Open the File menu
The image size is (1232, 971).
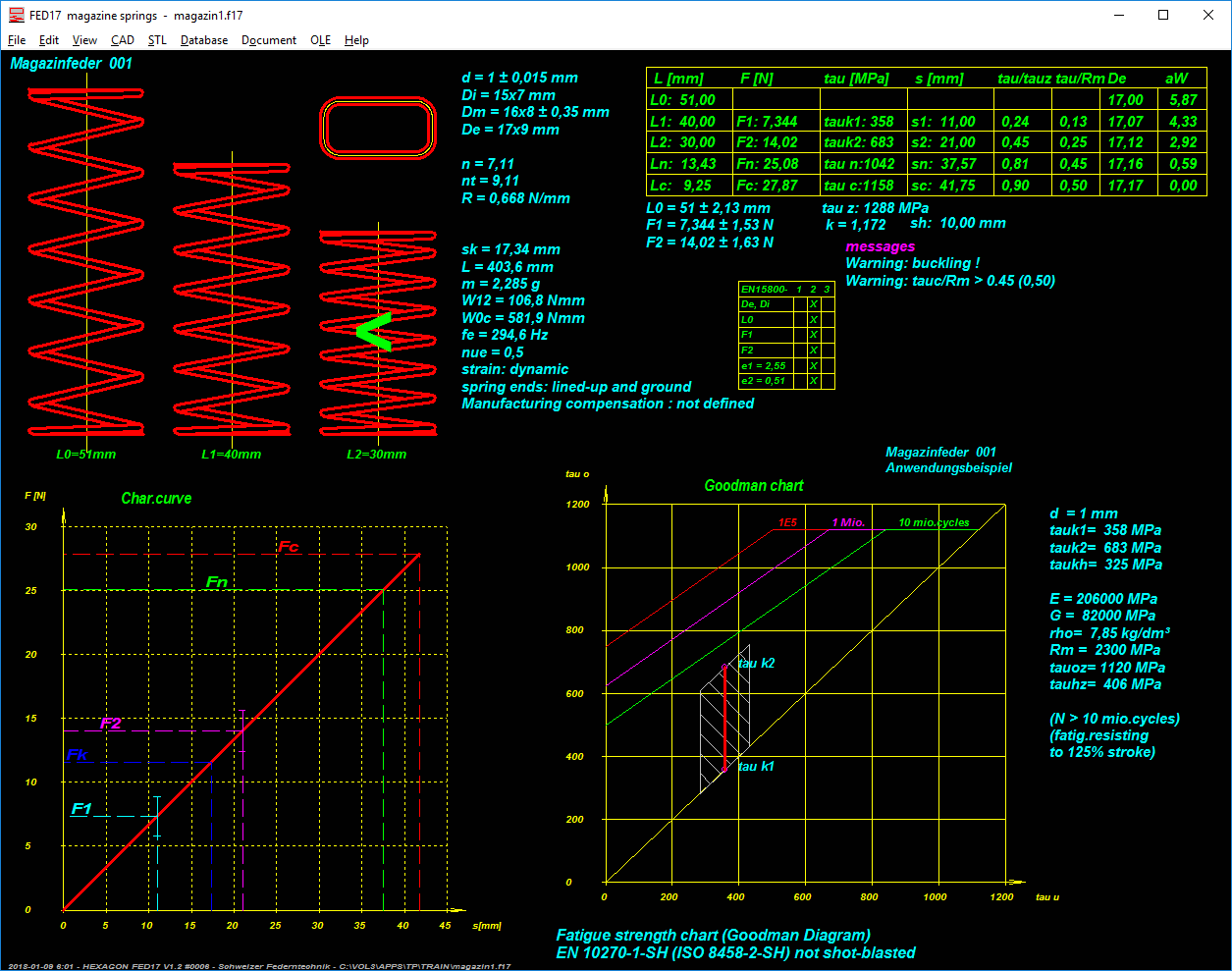coord(17,40)
